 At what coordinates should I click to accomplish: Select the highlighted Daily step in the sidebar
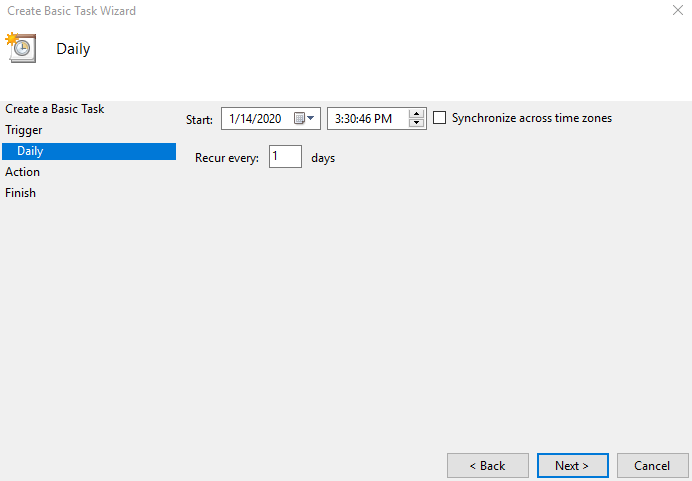point(30,151)
